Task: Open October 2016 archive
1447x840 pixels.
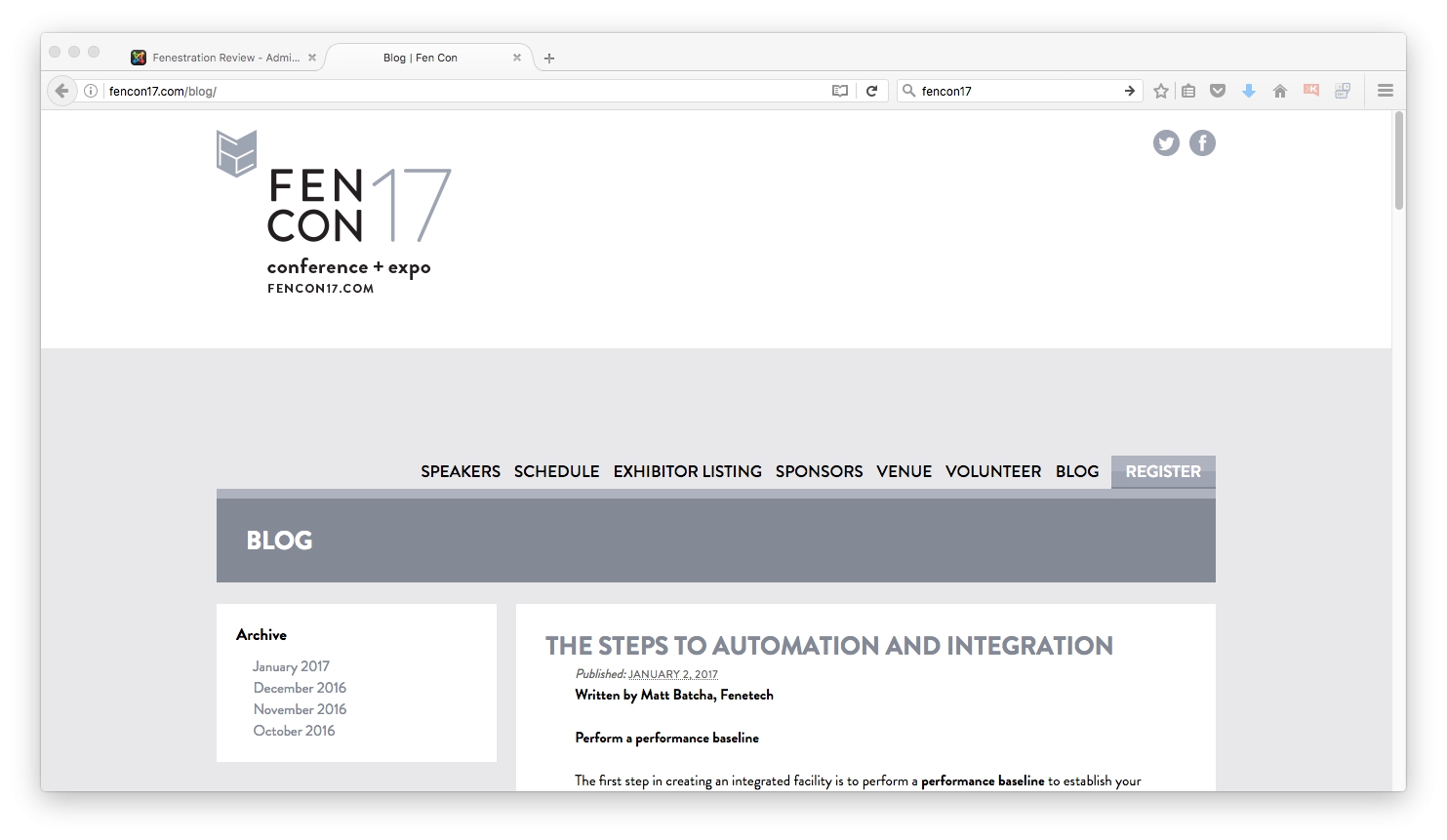Action: 294,731
